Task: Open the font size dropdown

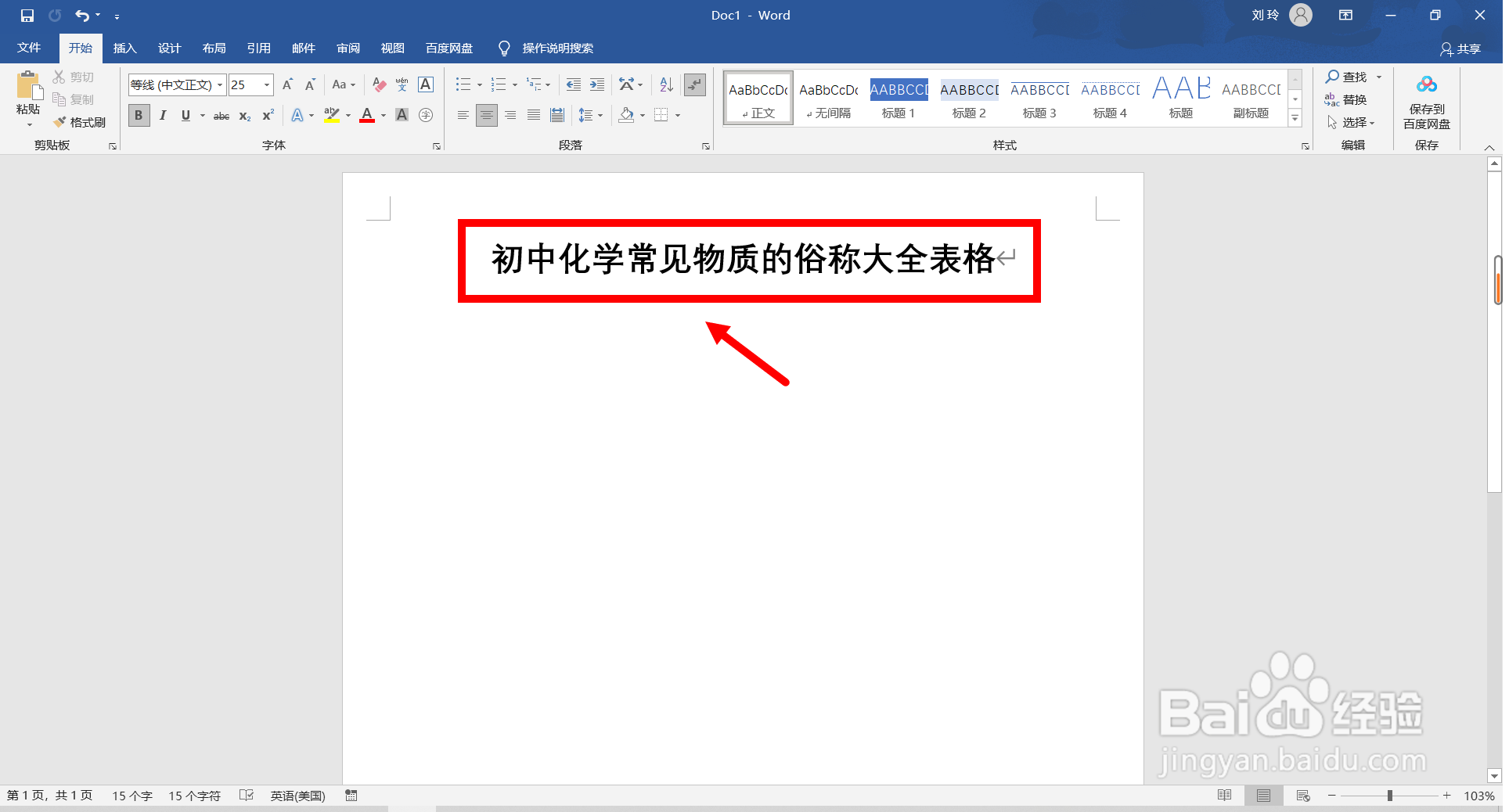Action: click(265, 84)
